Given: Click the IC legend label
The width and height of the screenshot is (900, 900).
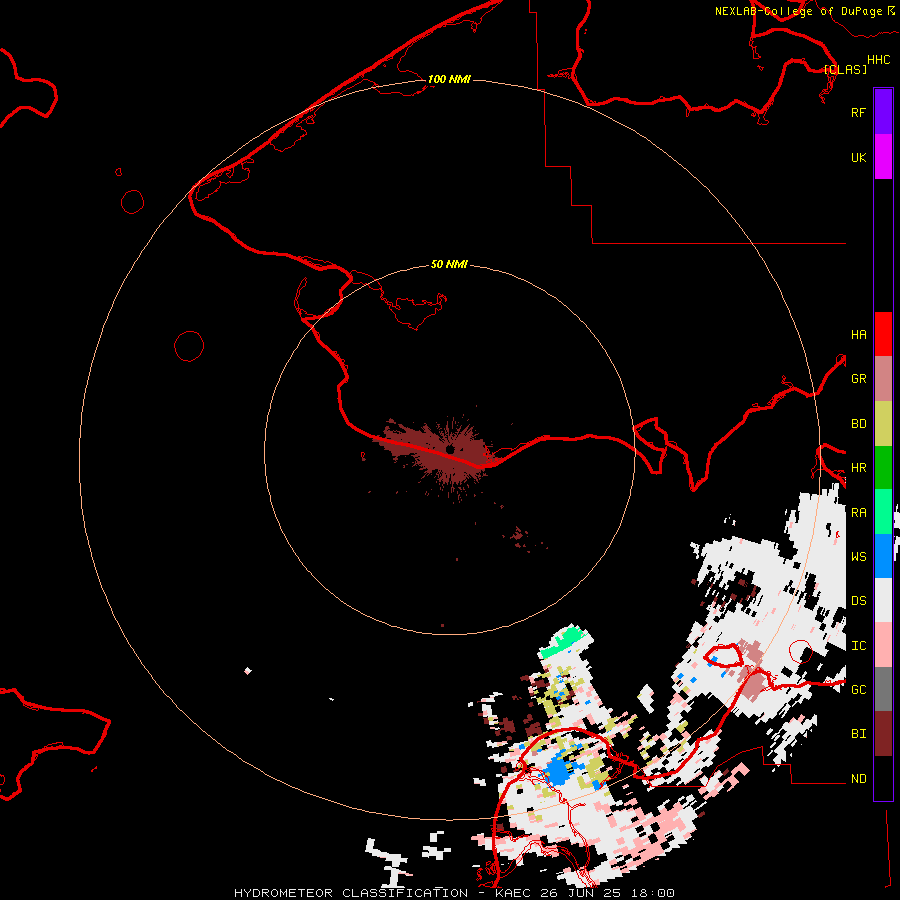Looking at the screenshot, I should [858, 645].
